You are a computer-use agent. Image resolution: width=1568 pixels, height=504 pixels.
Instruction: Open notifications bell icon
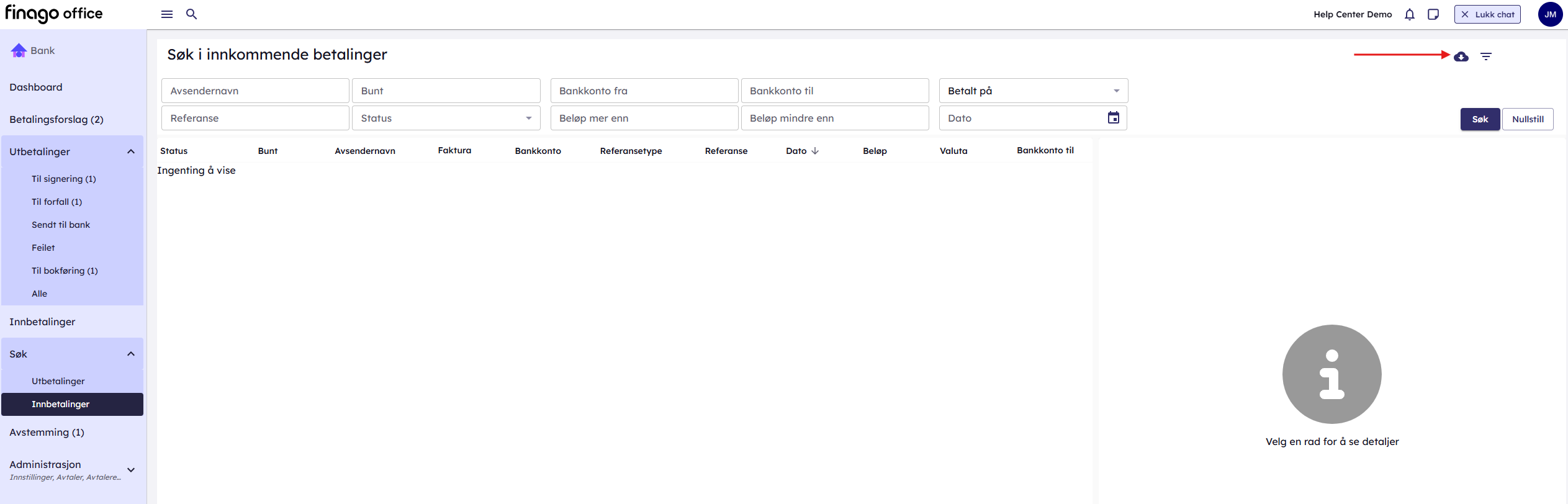pos(1409,14)
